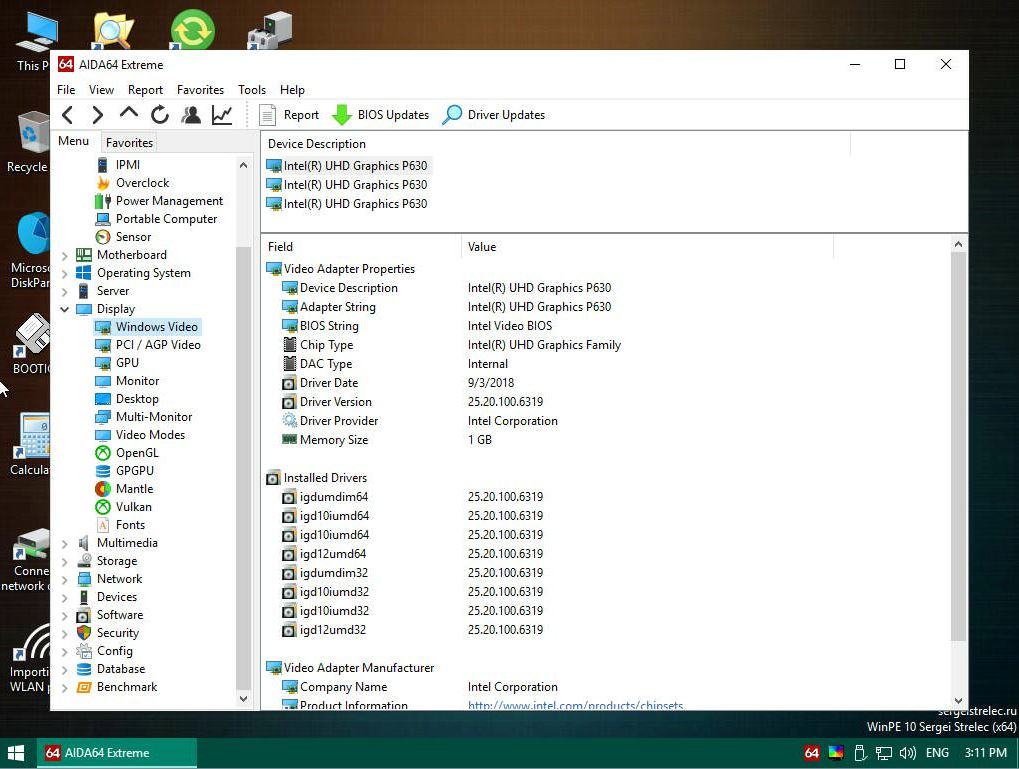
Task: Go forward using the right arrow toolbar icon
Action: pos(97,115)
